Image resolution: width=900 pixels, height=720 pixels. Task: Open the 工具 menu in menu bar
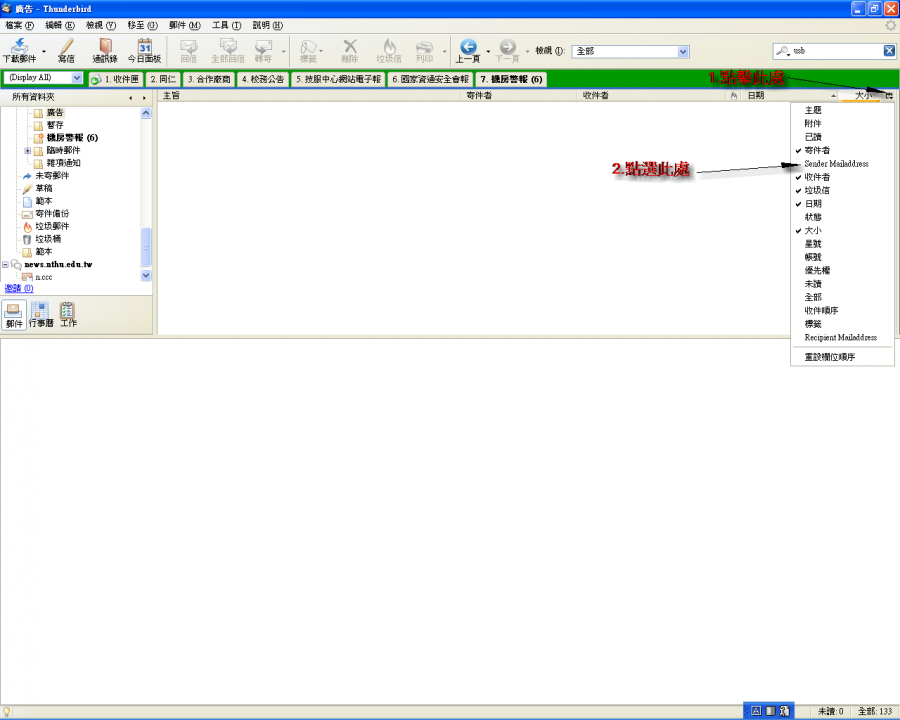(225, 24)
